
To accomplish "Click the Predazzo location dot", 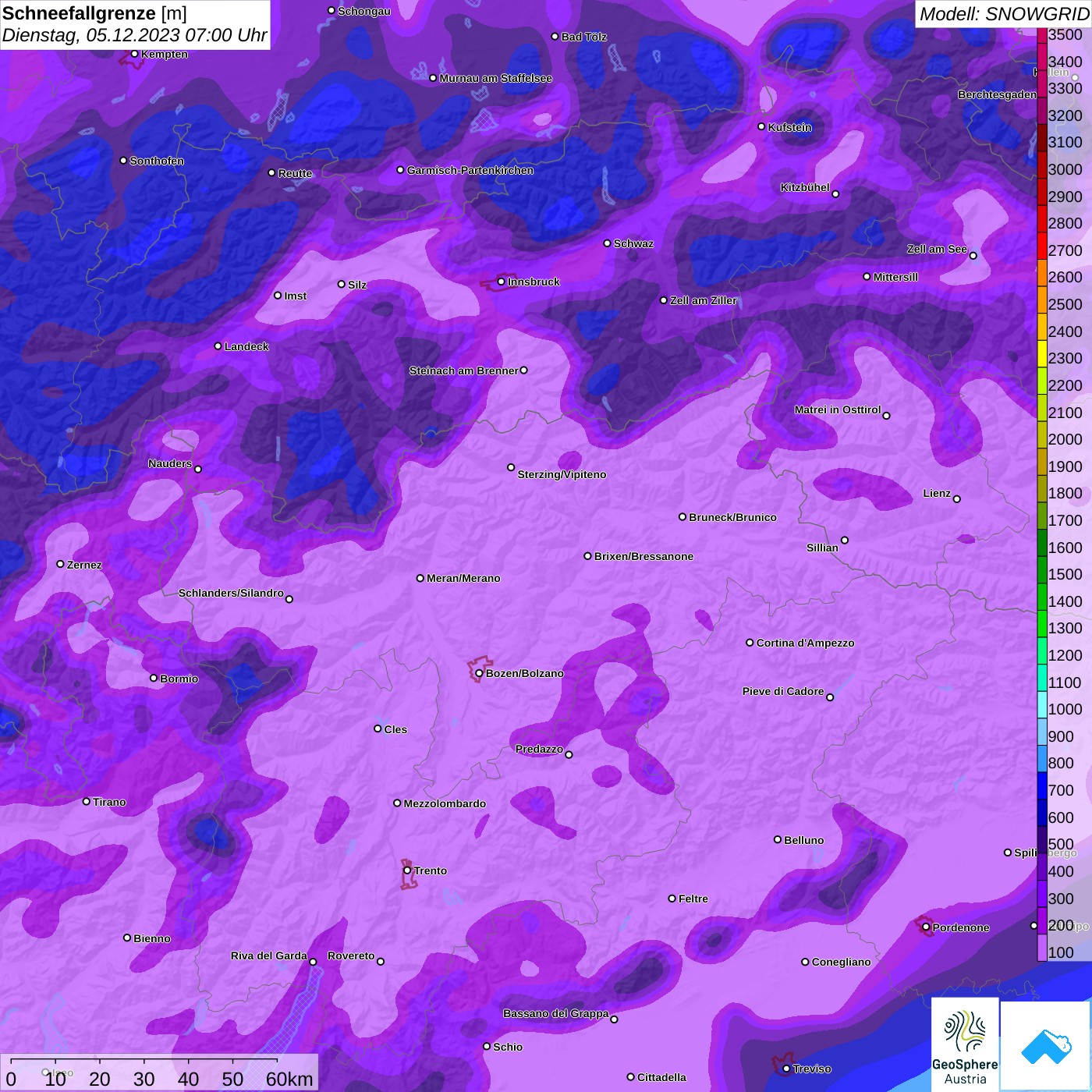I will pyautogui.click(x=569, y=754).
